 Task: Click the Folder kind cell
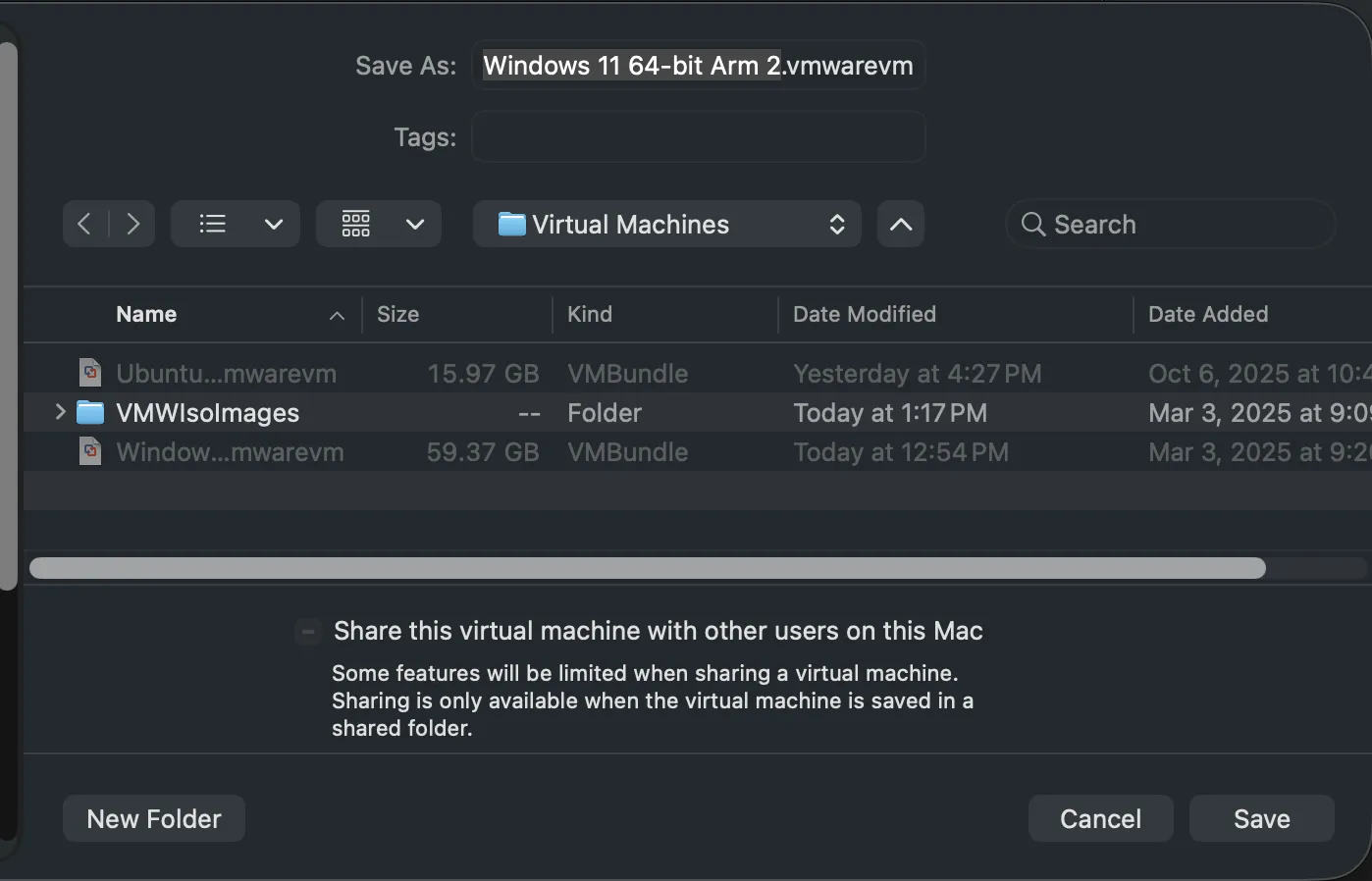pyautogui.click(x=605, y=413)
